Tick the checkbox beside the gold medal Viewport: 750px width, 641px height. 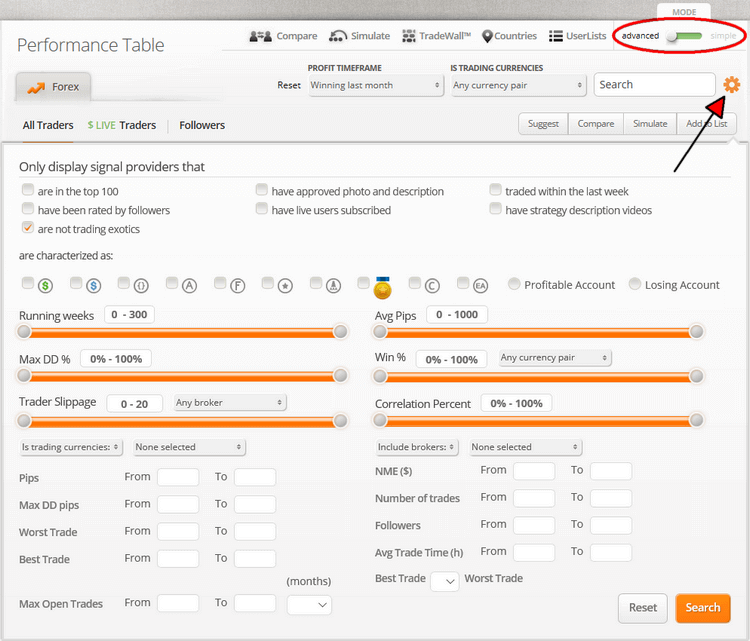[x=364, y=283]
